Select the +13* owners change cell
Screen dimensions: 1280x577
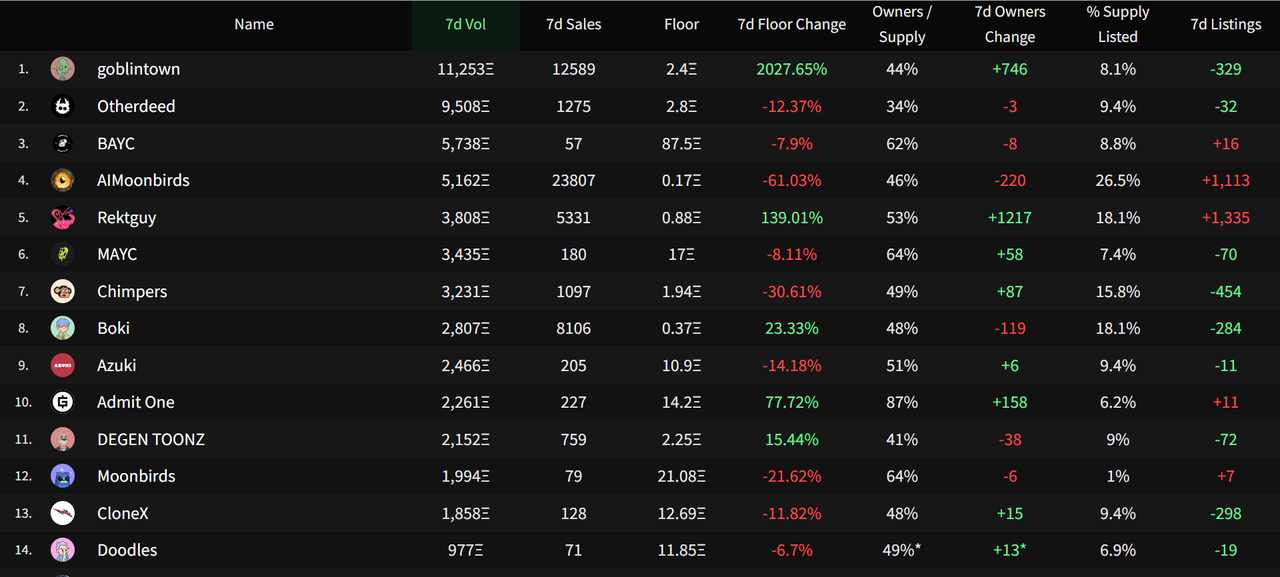point(1010,550)
